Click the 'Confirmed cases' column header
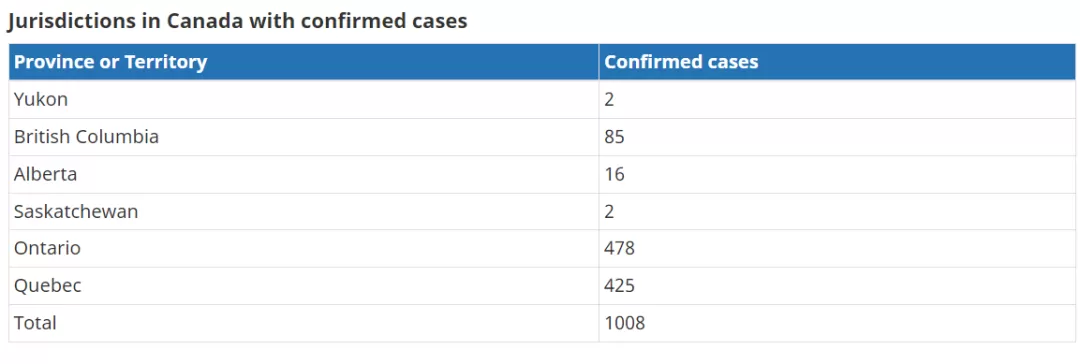The height and width of the screenshot is (364, 1080). point(837,62)
